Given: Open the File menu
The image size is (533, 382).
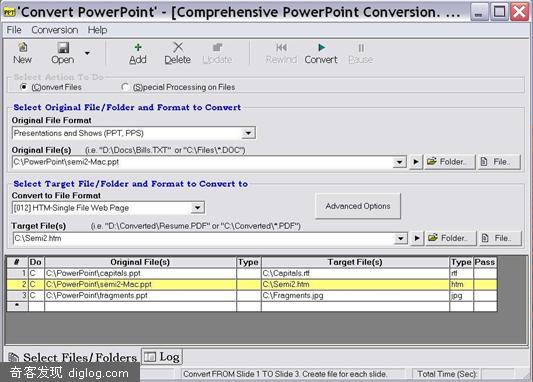Looking at the screenshot, I should pyautogui.click(x=14, y=30).
